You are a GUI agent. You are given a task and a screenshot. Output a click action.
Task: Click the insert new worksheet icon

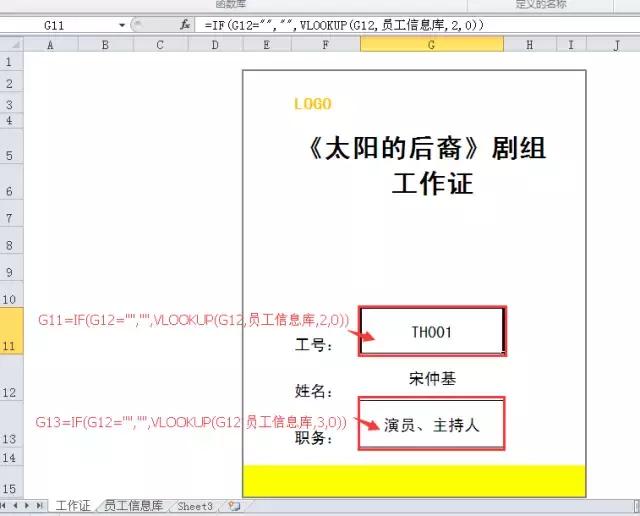[x=234, y=506]
